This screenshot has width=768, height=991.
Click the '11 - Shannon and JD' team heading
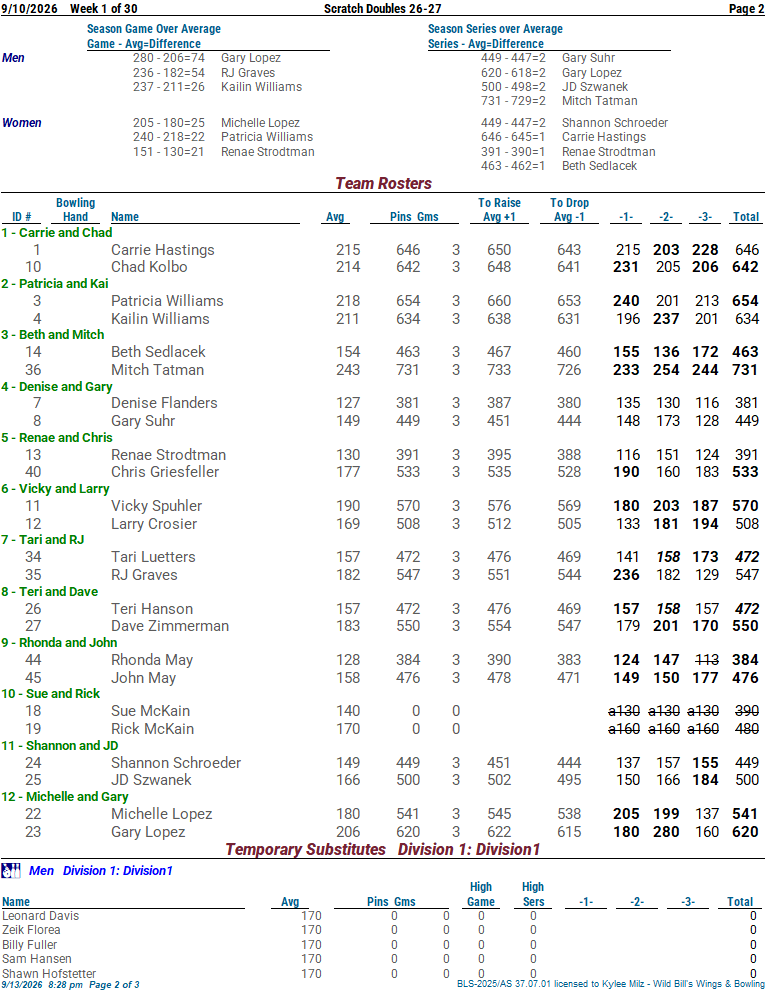click(59, 745)
